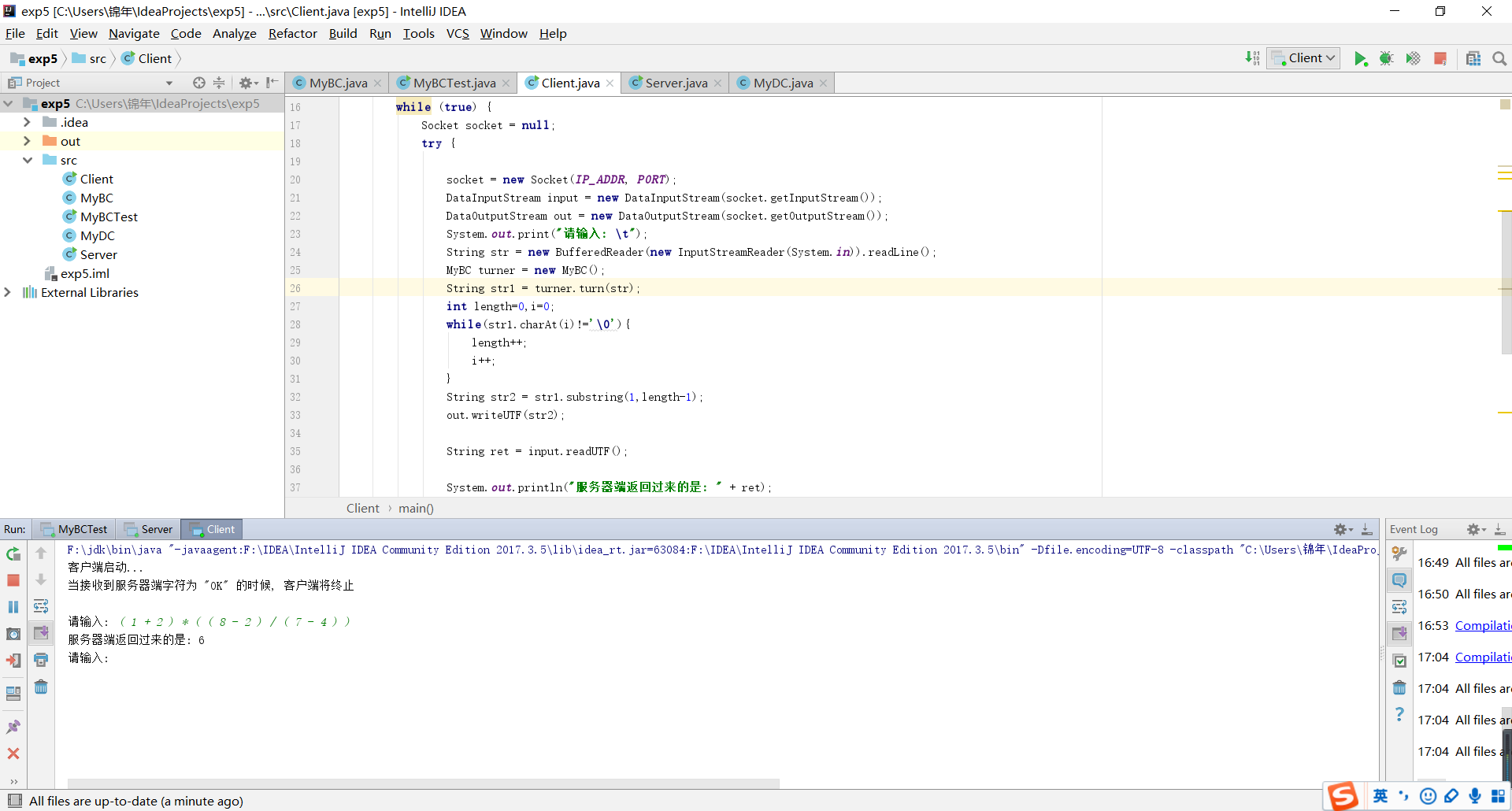1512x811 pixels.
Task: Print the Run console output
Action: pyautogui.click(x=41, y=660)
